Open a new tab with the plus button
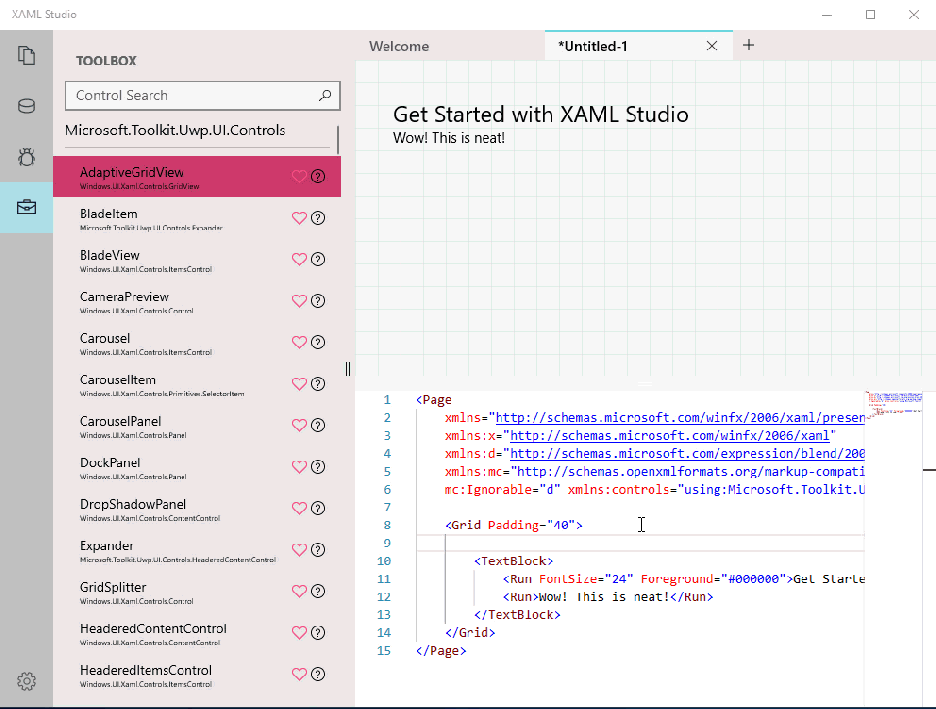The image size is (936, 709). click(748, 45)
